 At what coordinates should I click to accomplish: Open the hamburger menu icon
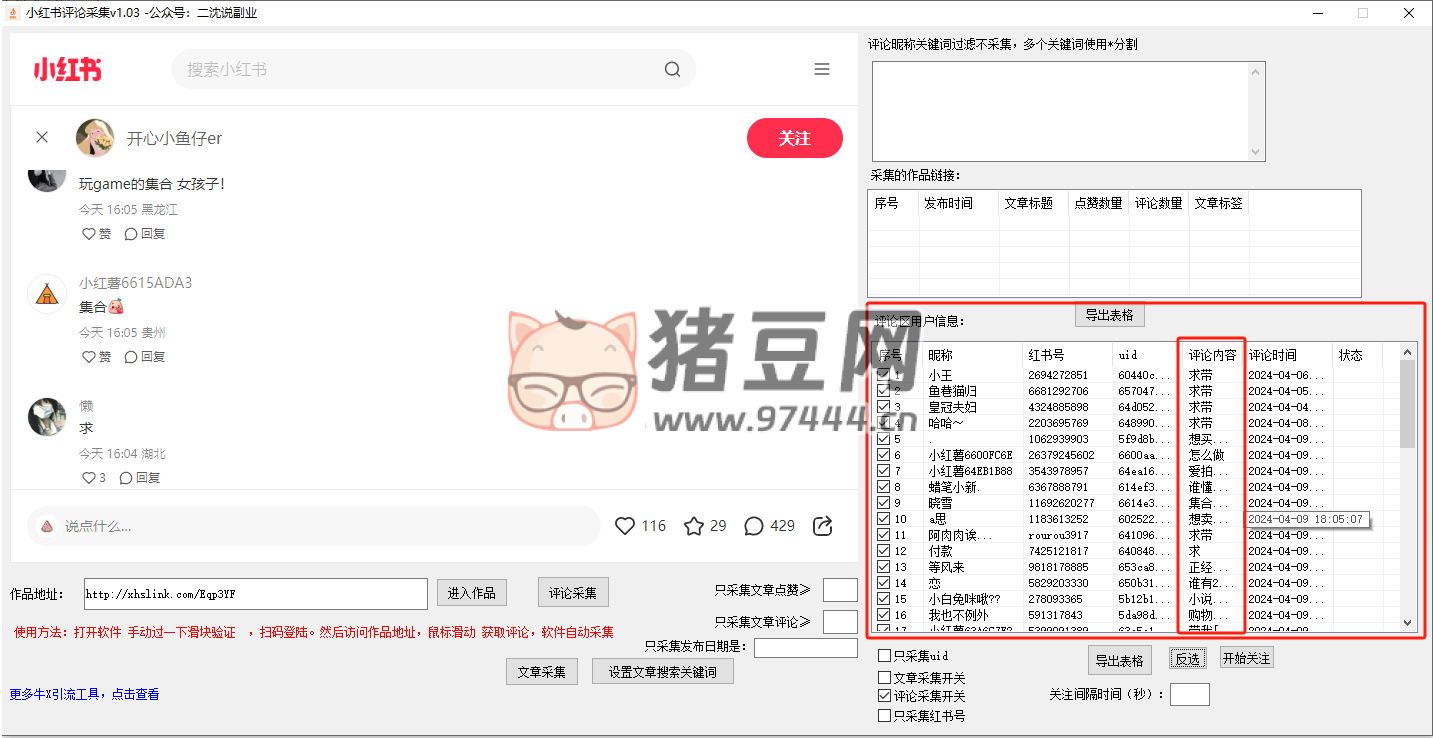click(x=822, y=70)
